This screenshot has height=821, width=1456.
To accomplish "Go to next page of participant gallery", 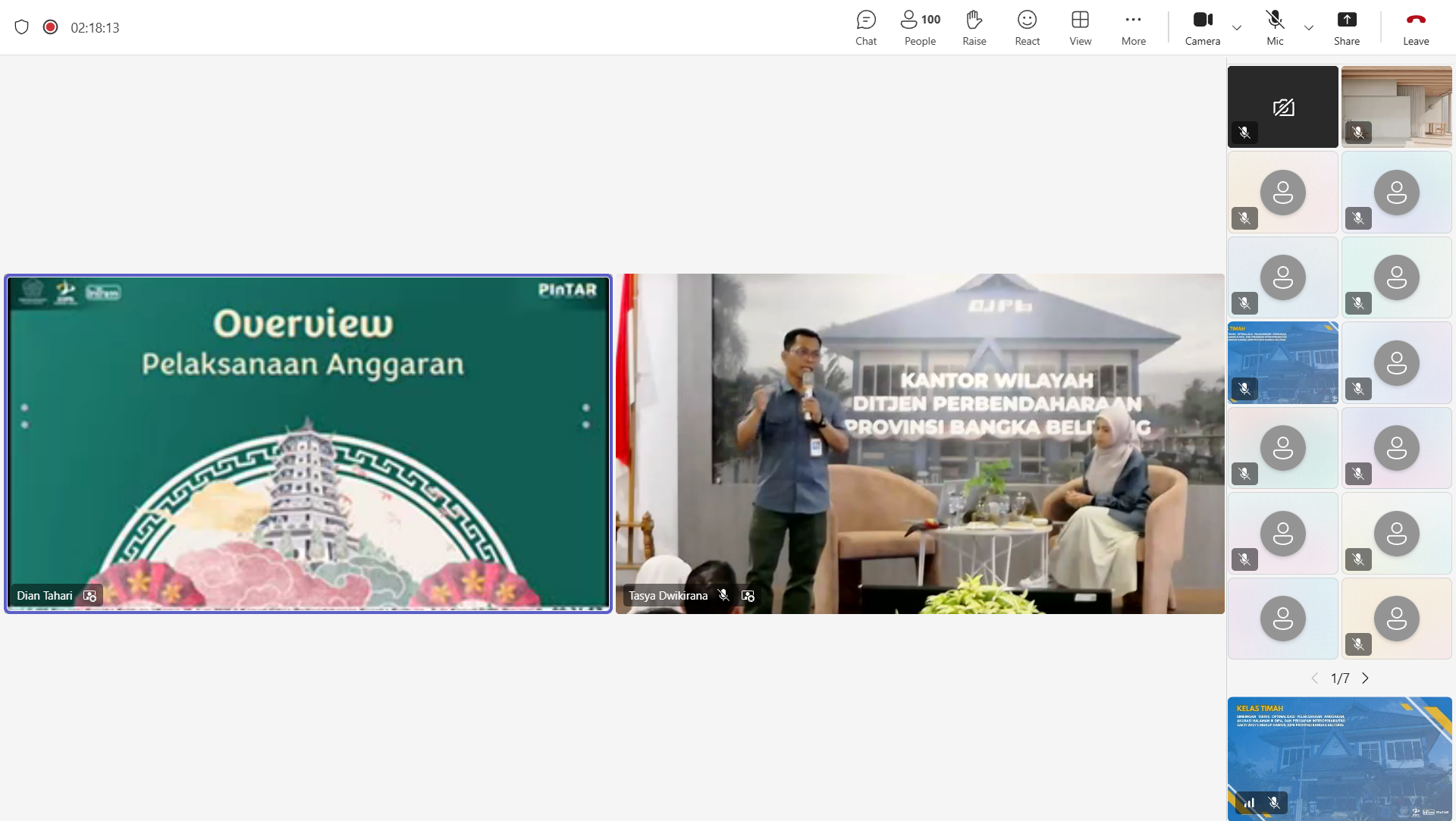I will 1365,678.
